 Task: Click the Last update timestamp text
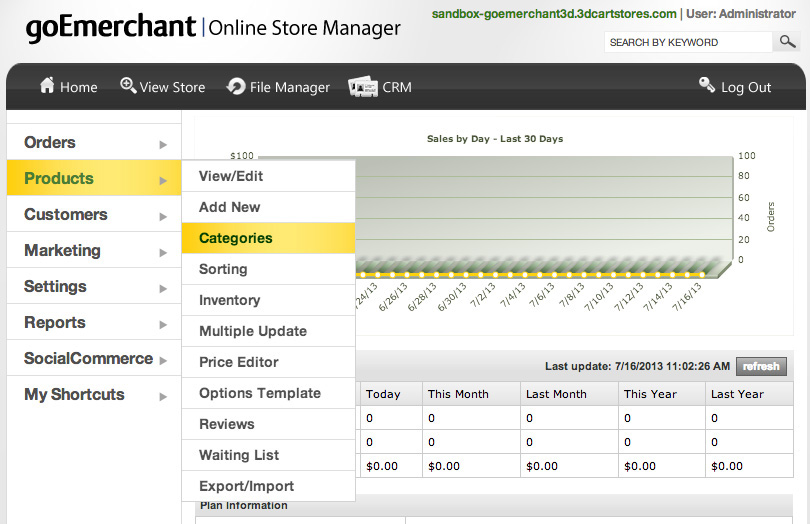637,366
